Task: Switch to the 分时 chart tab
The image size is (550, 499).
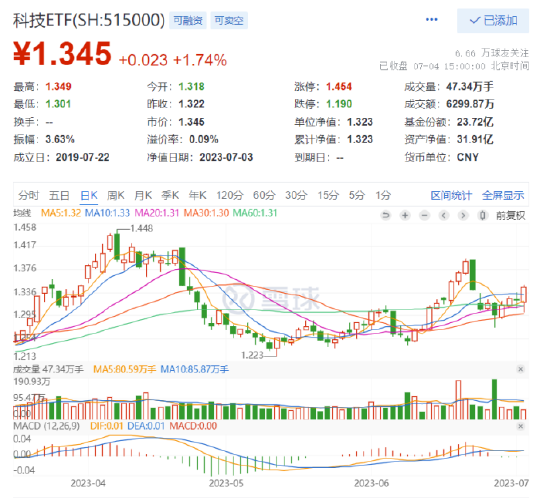Action: point(29,195)
